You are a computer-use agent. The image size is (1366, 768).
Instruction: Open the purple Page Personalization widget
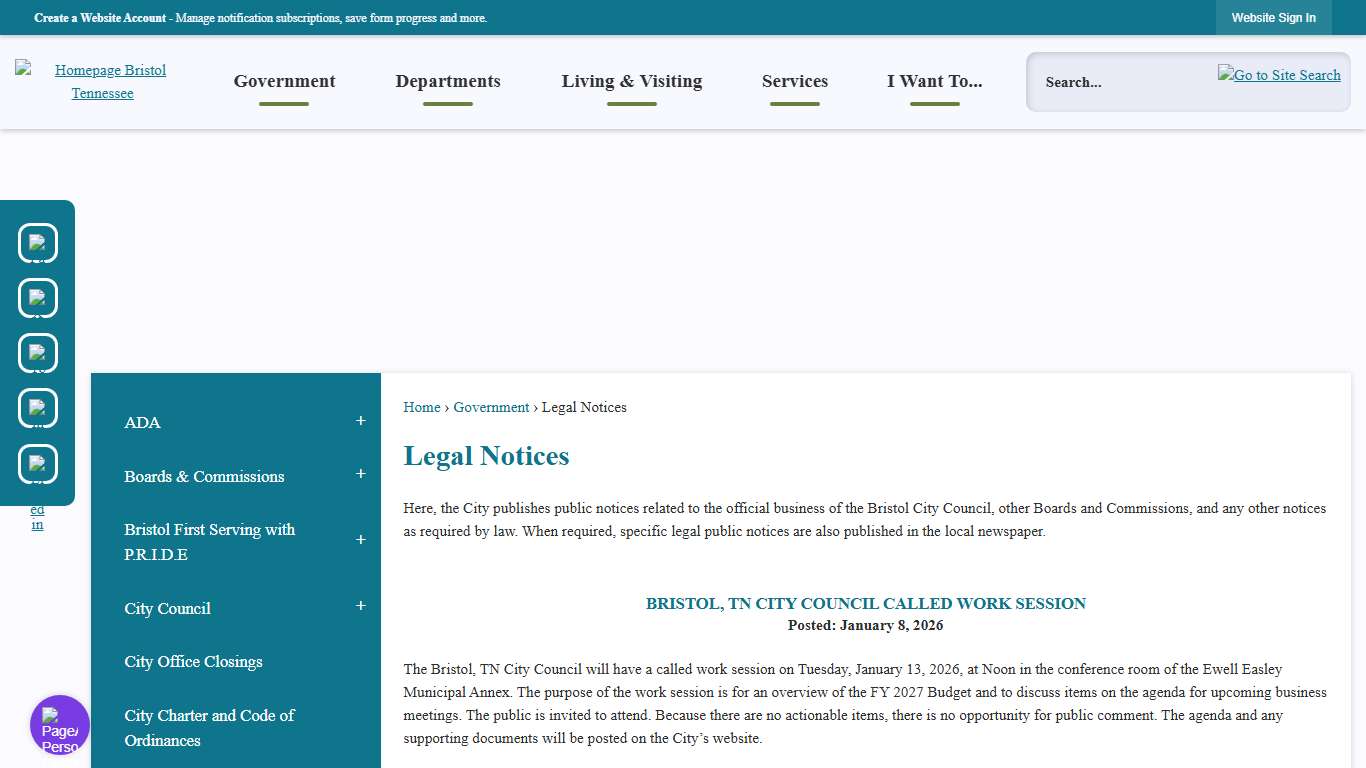(x=60, y=724)
